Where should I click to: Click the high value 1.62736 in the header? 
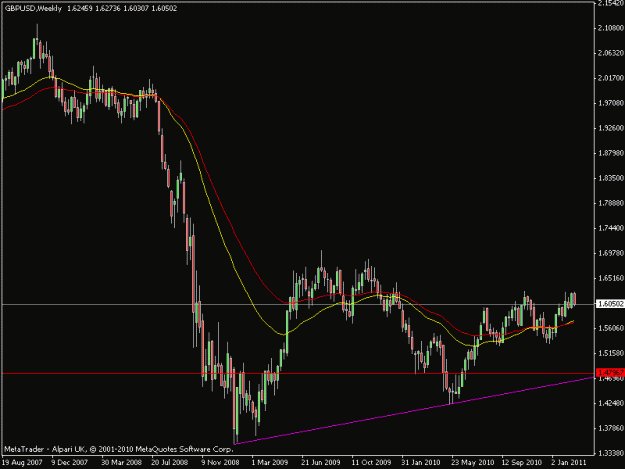tap(108, 8)
